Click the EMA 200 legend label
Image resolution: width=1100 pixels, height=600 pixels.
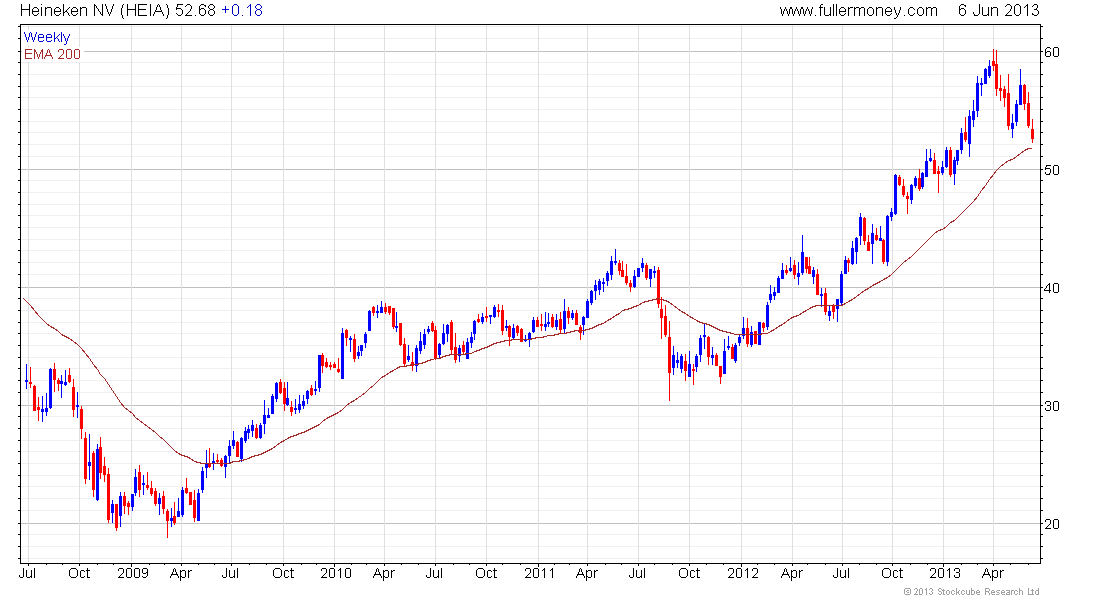coord(53,54)
